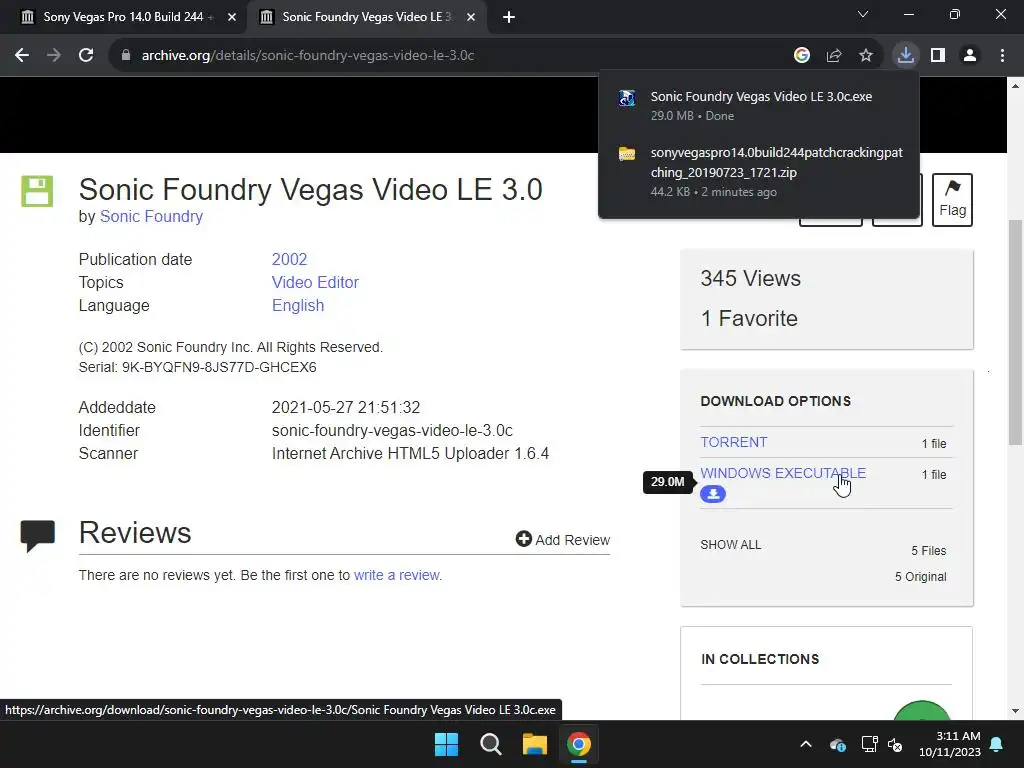
Task: Click the 2002 publication date link
Action: pos(289,259)
